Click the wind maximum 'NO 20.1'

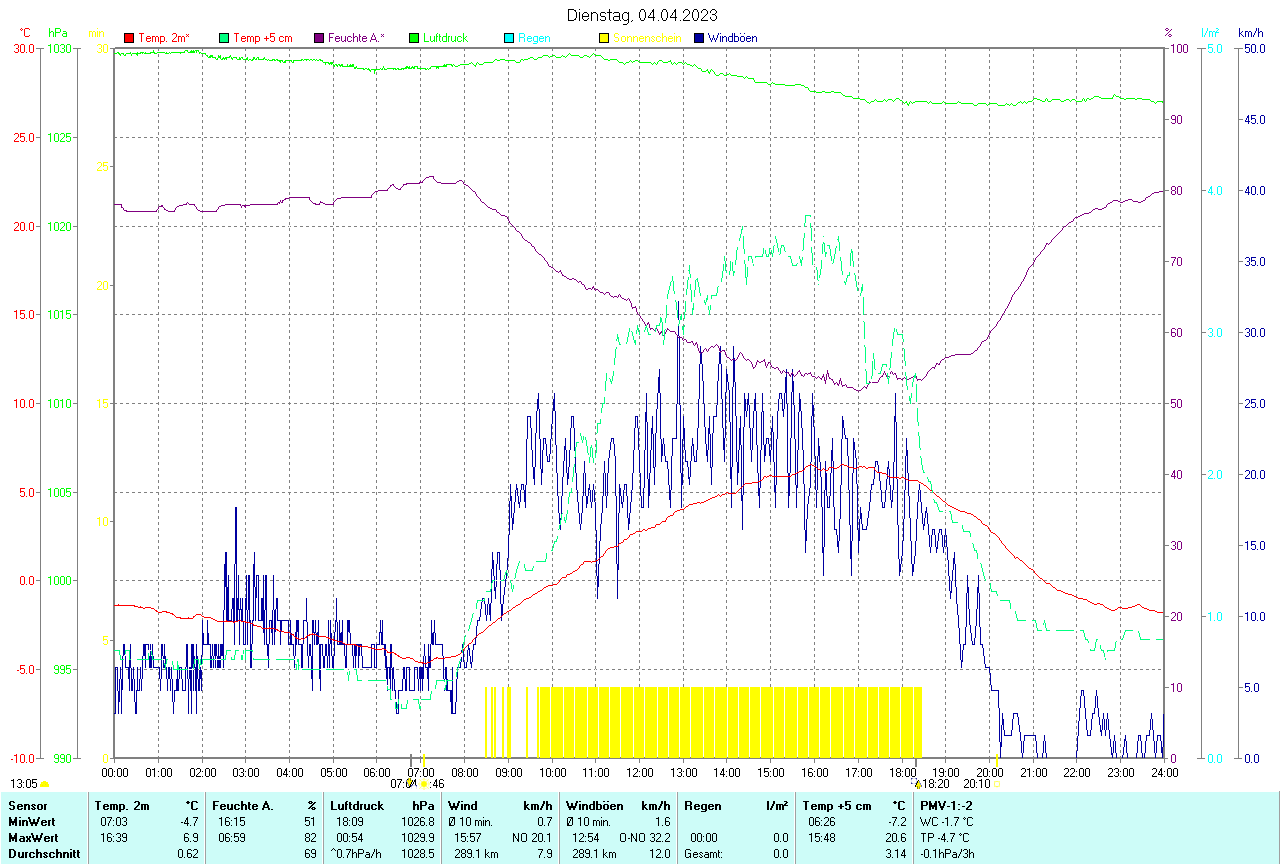[532, 838]
